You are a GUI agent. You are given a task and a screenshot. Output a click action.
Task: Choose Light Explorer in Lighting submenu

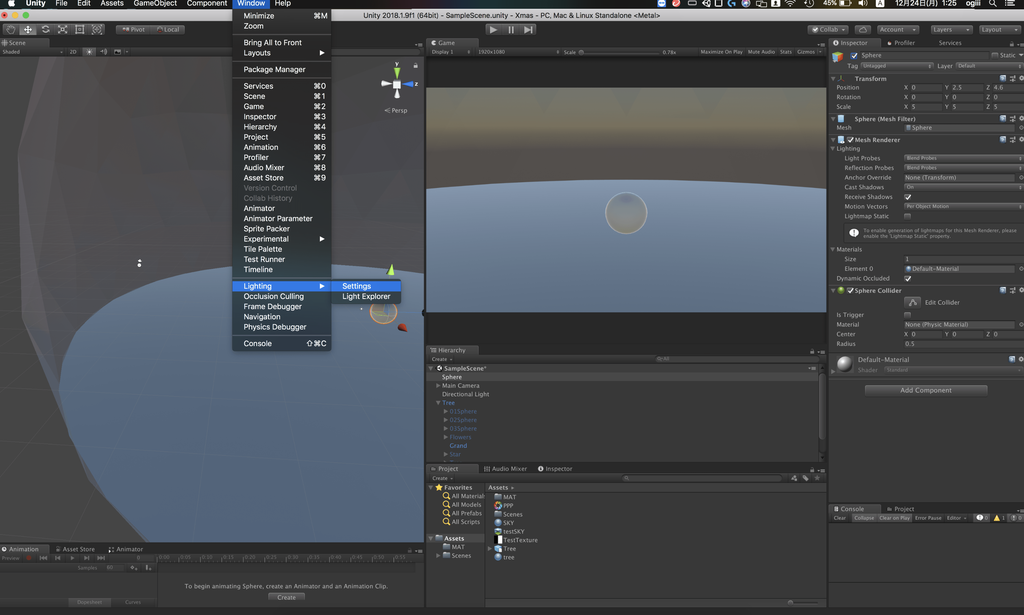pyautogui.click(x=366, y=296)
